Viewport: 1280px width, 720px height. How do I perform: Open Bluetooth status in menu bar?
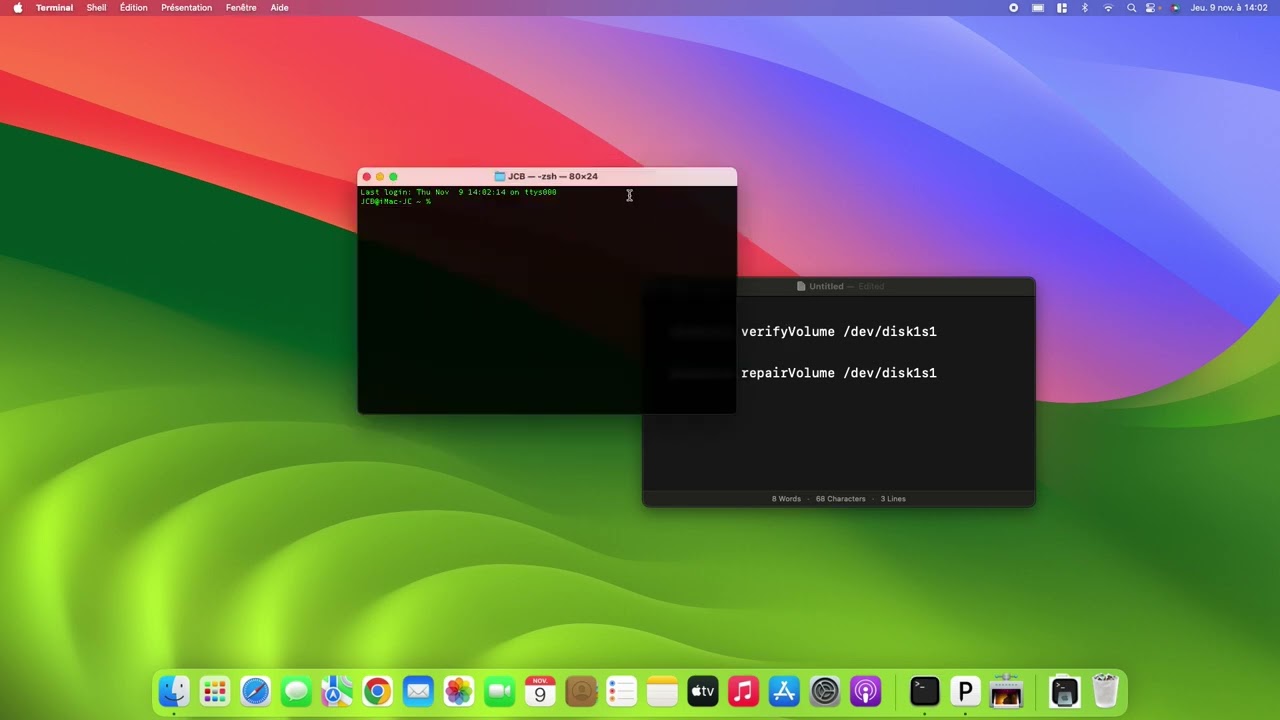point(1085,8)
